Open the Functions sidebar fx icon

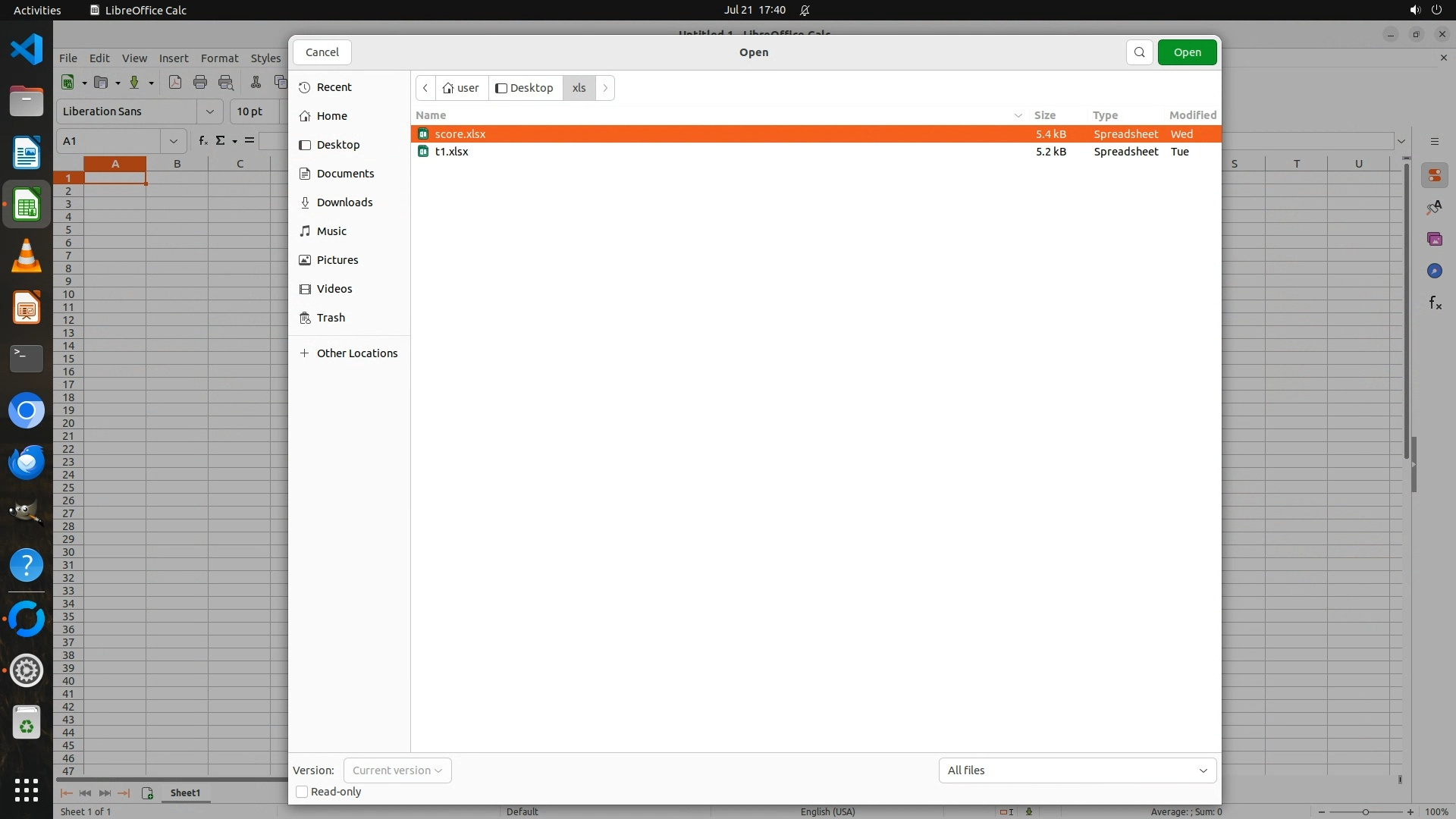1435,303
